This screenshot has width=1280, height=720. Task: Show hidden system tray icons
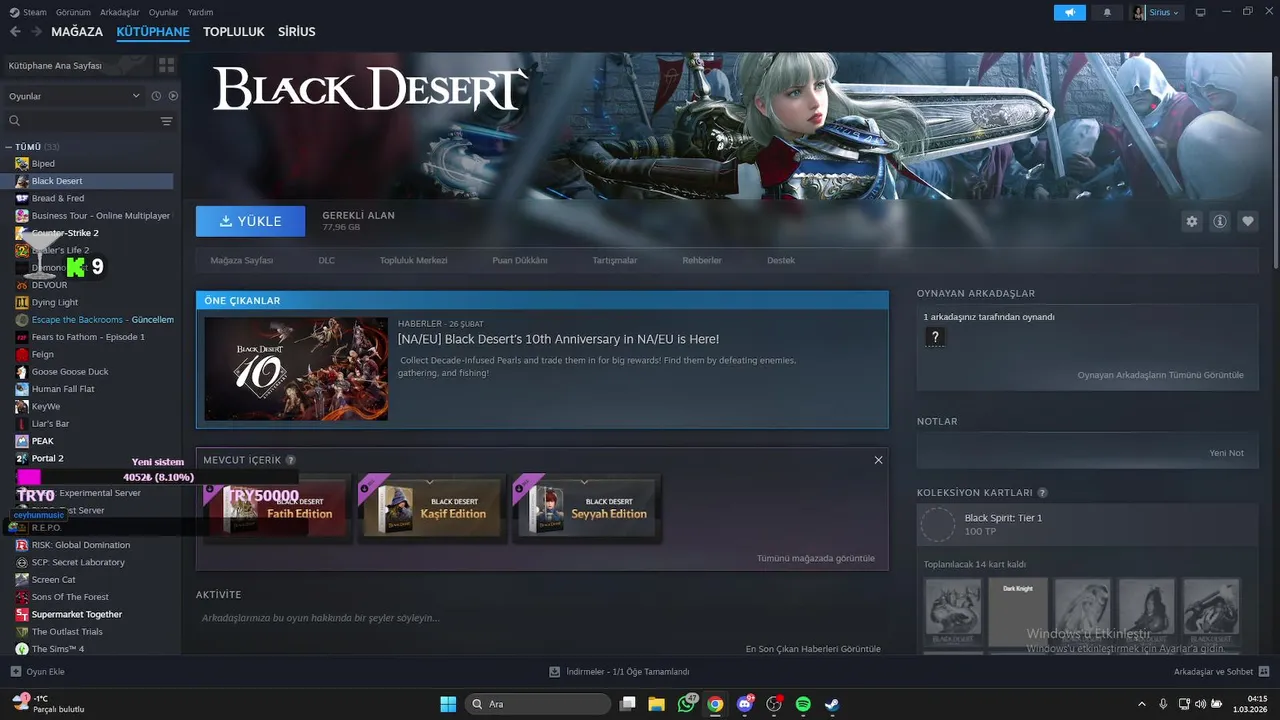[1142, 704]
